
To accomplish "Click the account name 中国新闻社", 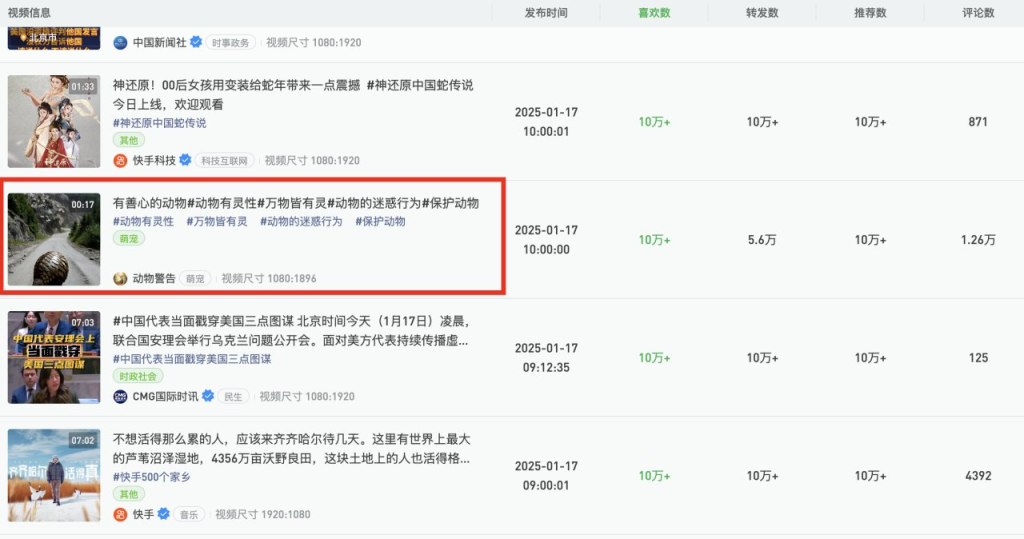I will 160,42.
